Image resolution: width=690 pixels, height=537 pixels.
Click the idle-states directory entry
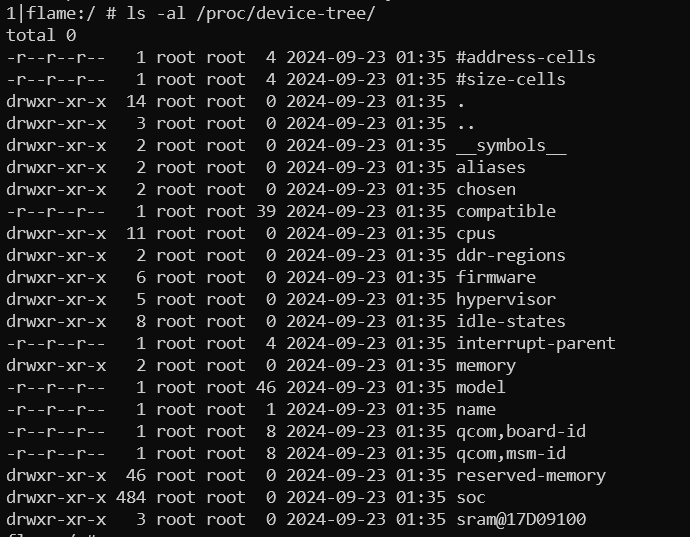click(x=510, y=321)
